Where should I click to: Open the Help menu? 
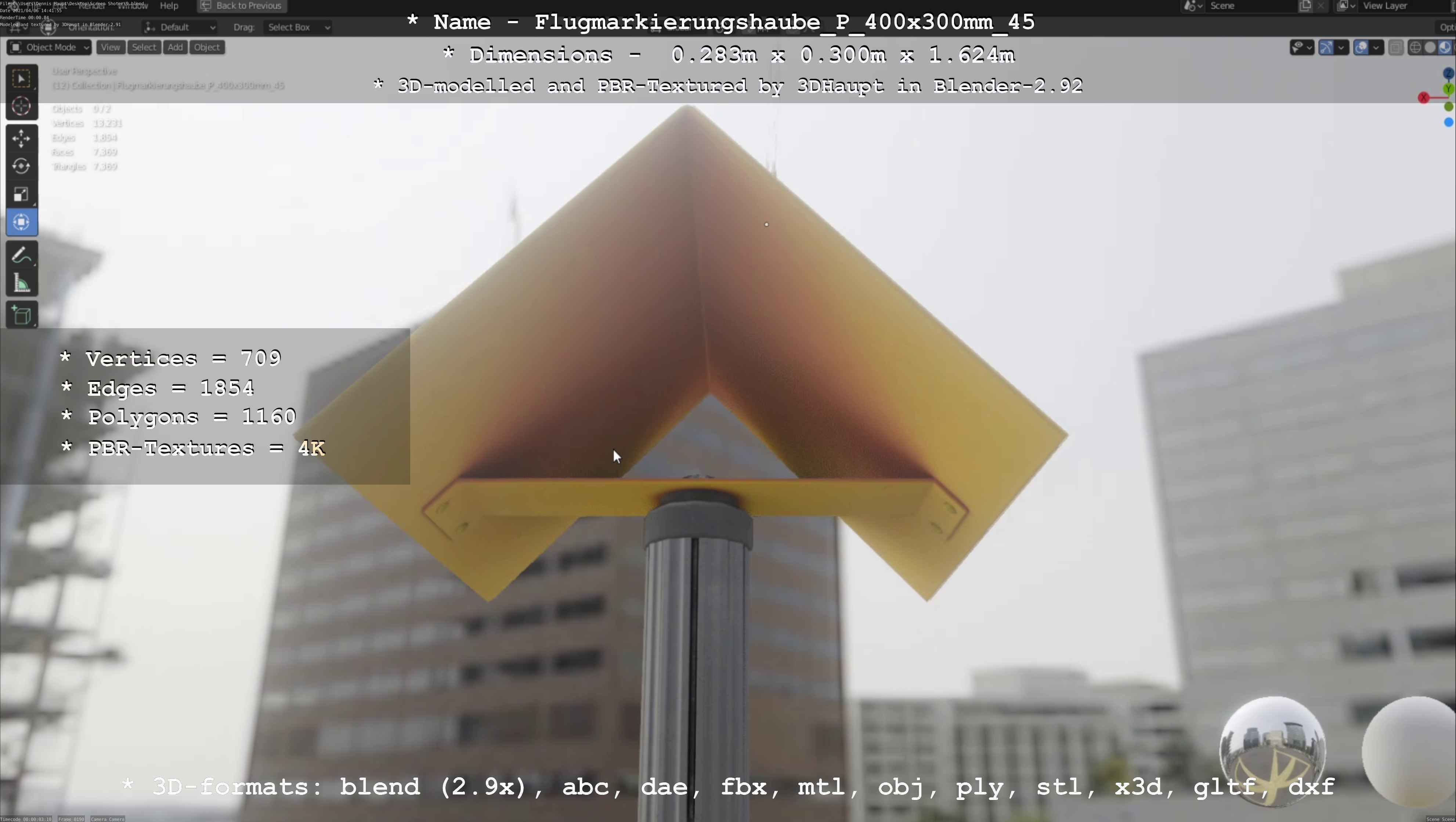tap(169, 6)
